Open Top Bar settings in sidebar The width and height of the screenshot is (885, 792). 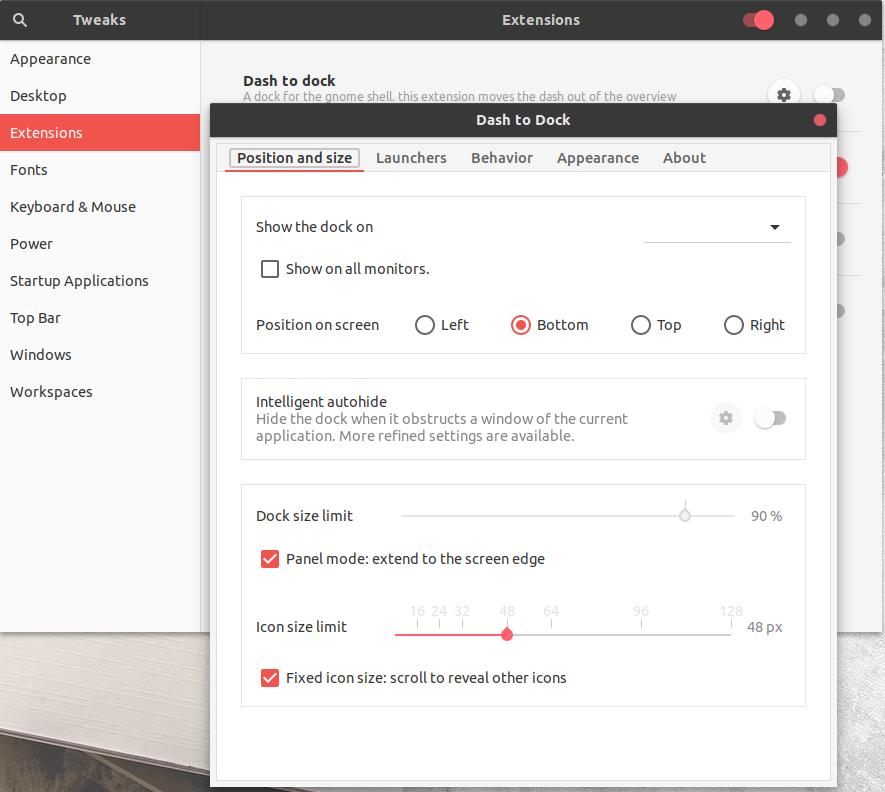pyautogui.click(x=100, y=318)
